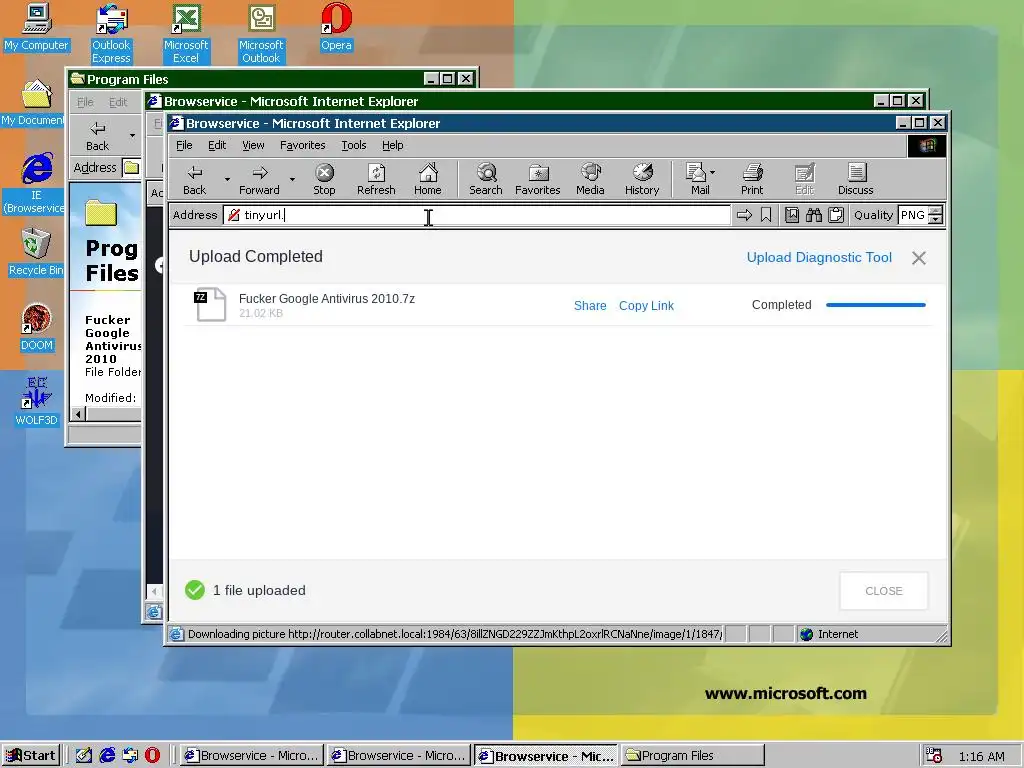This screenshot has height=768, width=1024.
Task: Select the Recycle Bin desktop icon
Action: pos(36,252)
